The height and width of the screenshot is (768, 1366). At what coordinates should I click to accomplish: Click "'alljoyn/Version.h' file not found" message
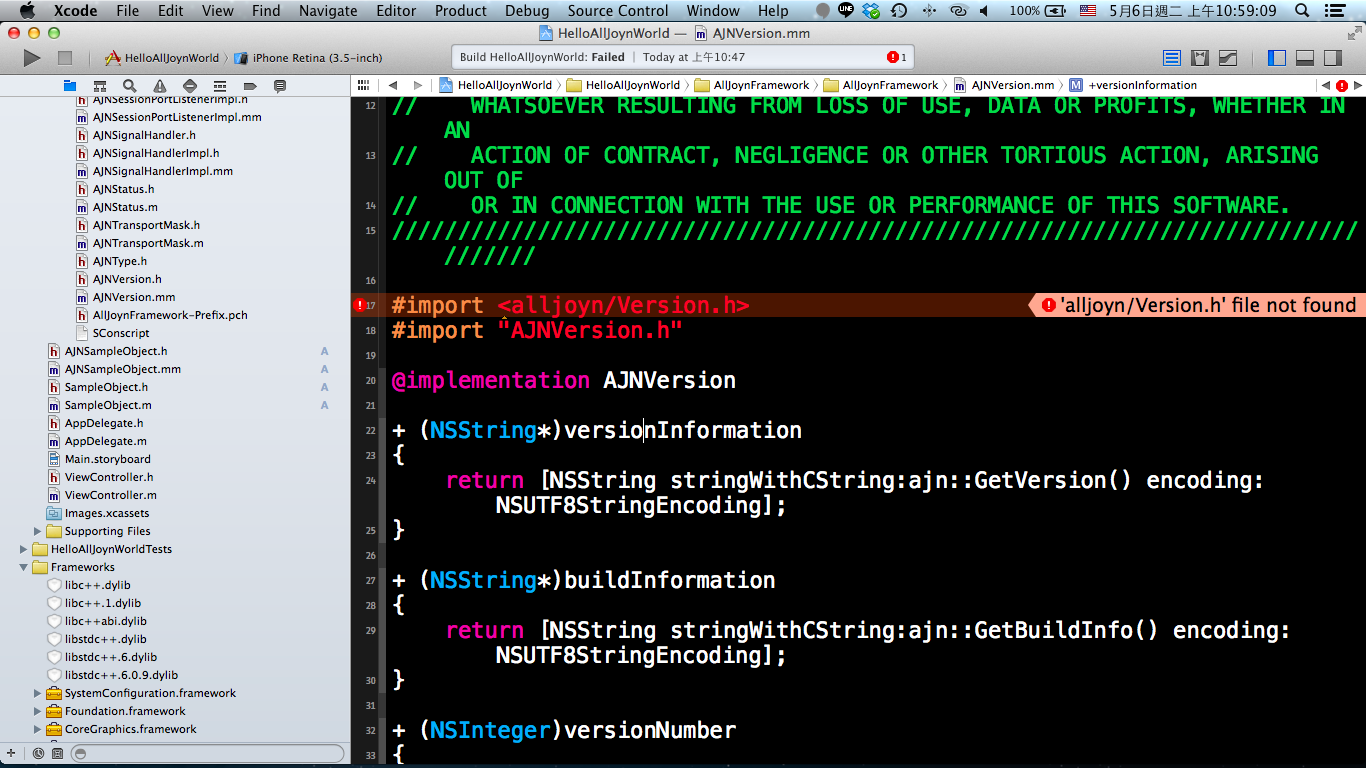(1209, 305)
